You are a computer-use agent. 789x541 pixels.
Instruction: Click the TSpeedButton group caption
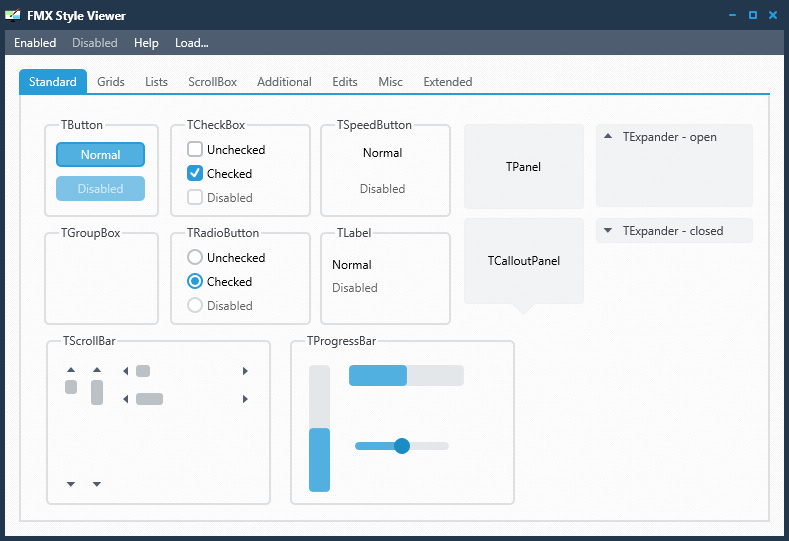coord(374,125)
